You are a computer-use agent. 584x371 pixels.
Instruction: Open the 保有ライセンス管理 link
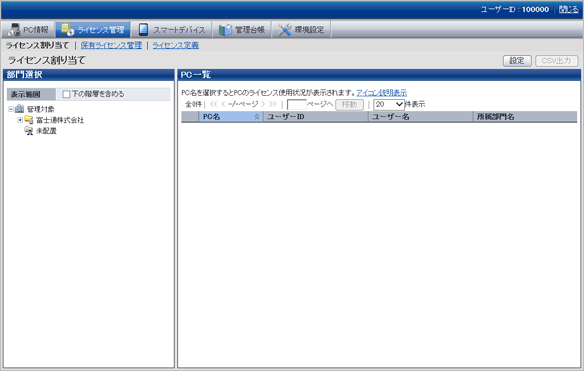[111, 45]
